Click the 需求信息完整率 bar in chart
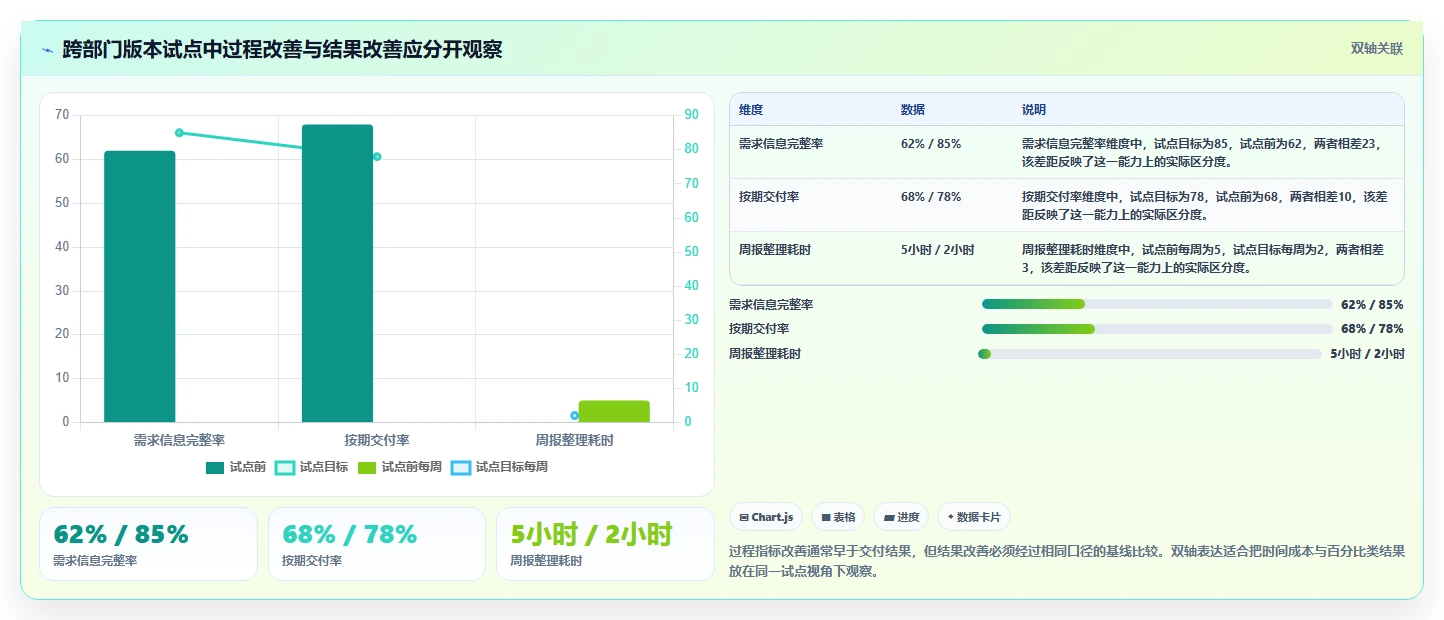 (x=140, y=286)
